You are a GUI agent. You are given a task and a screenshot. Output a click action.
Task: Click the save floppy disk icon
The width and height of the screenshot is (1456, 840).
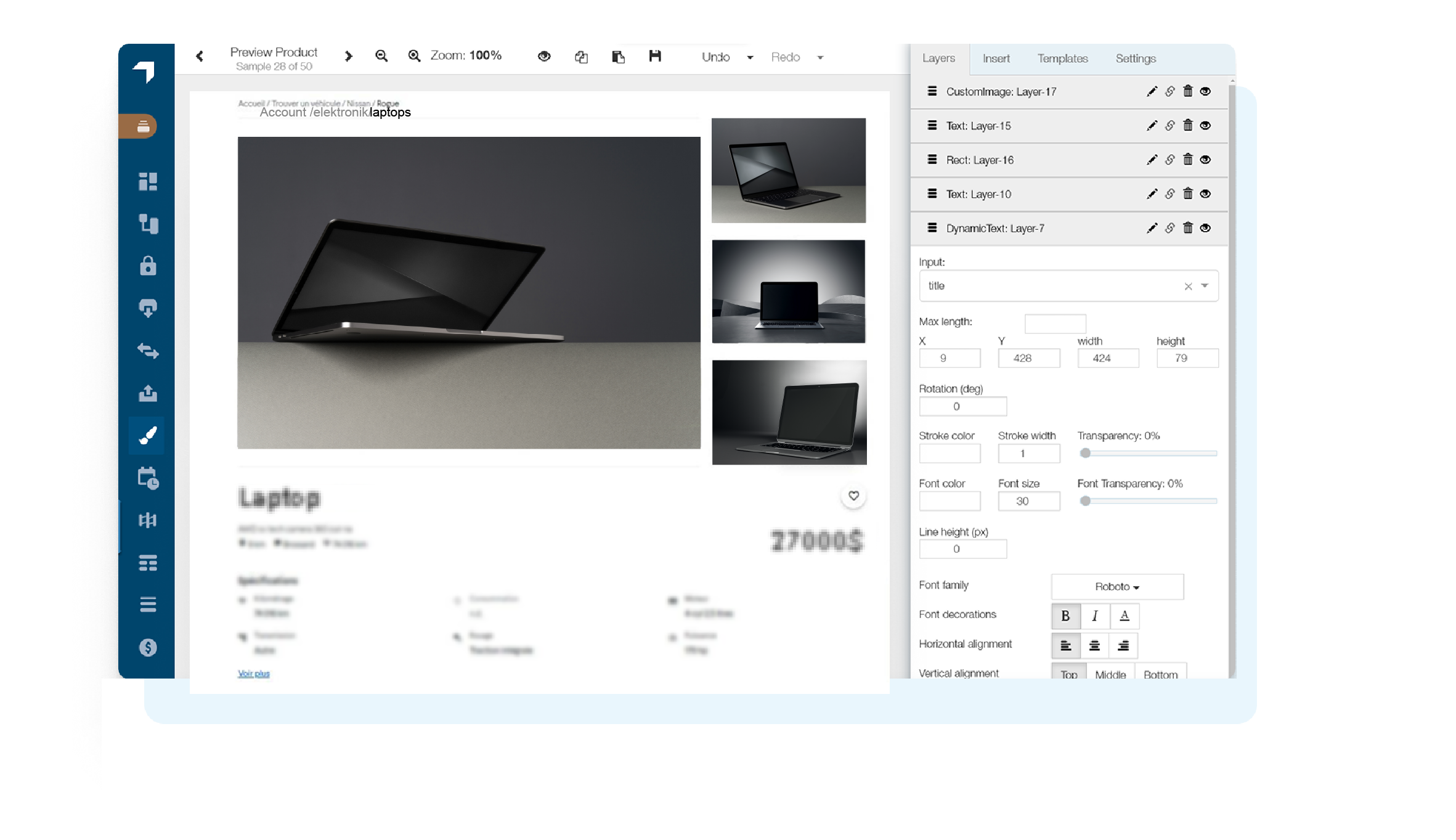point(654,56)
